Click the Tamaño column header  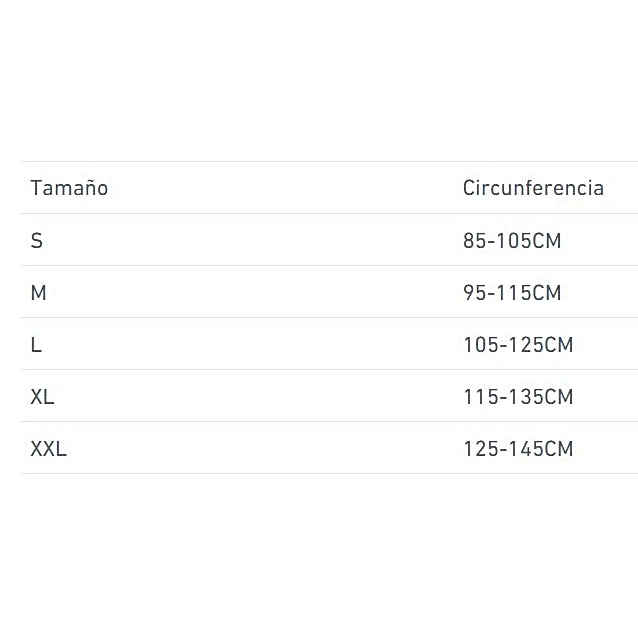(x=69, y=188)
